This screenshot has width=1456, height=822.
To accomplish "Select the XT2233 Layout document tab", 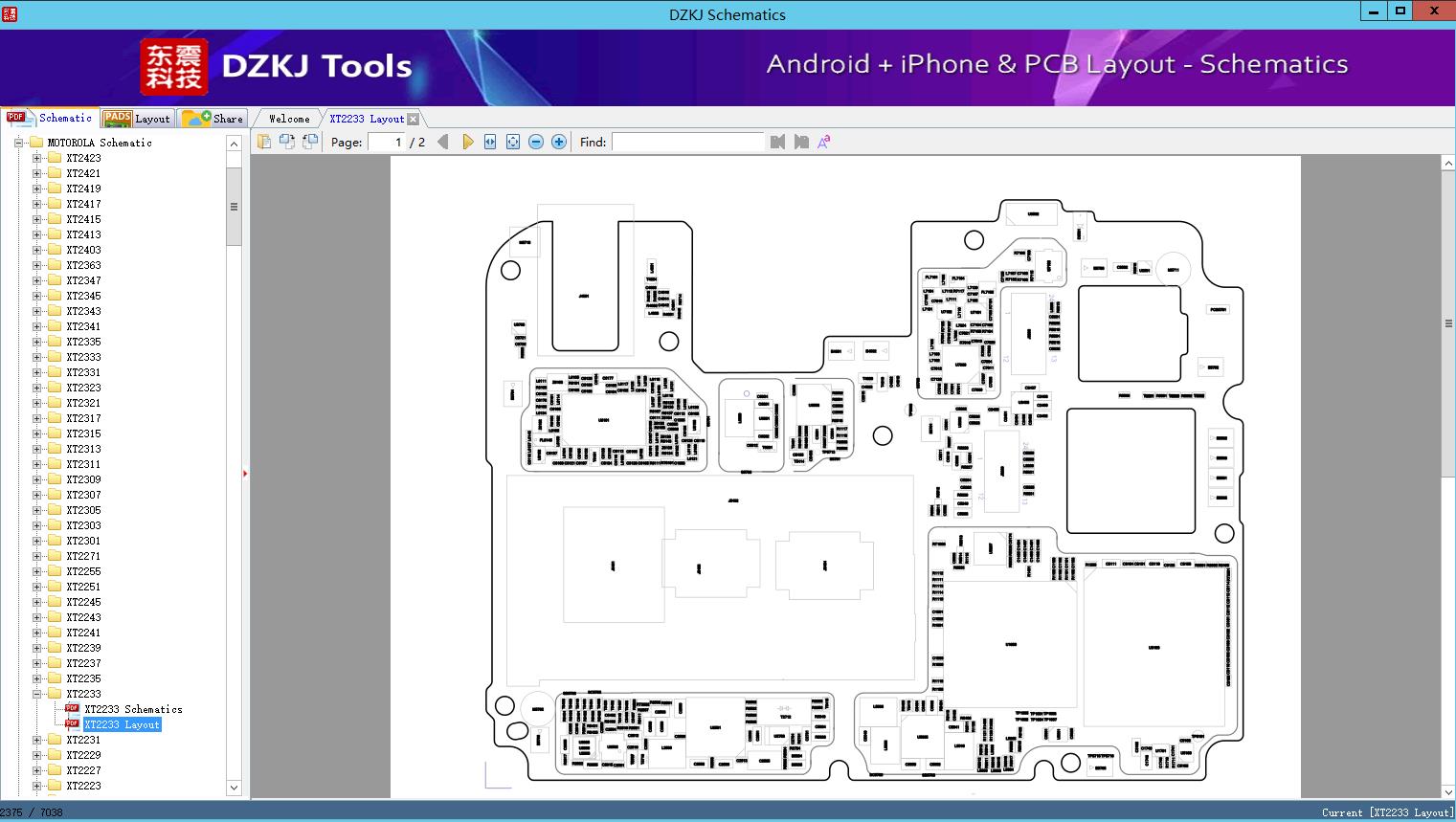I will (x=367, y=119).
